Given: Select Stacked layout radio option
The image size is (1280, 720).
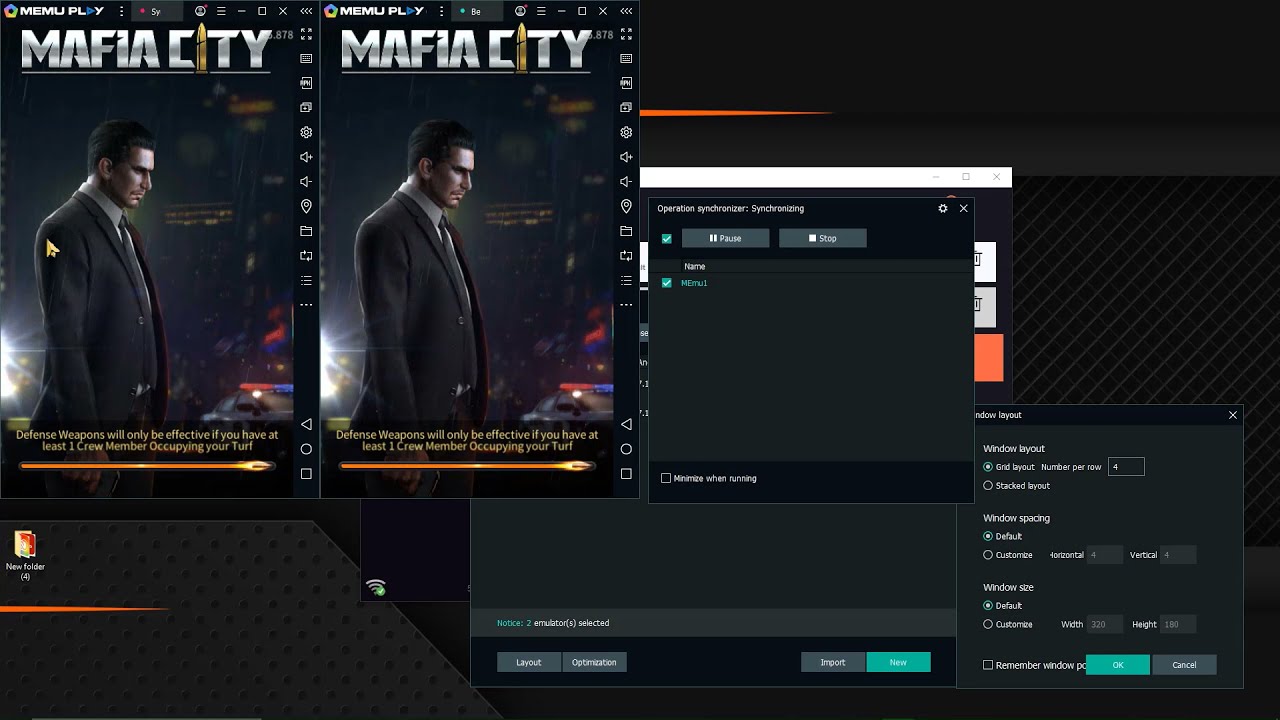Looking at the screenshot, I should (988, 486).
